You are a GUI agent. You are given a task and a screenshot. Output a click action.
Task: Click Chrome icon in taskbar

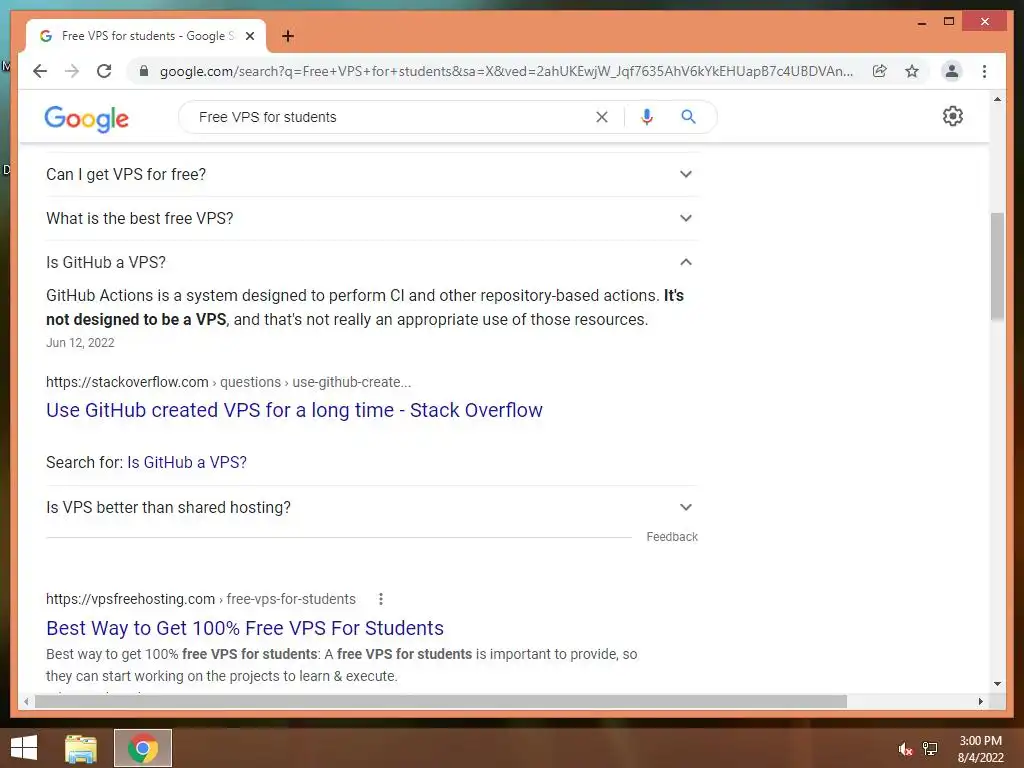pos(143,748)
